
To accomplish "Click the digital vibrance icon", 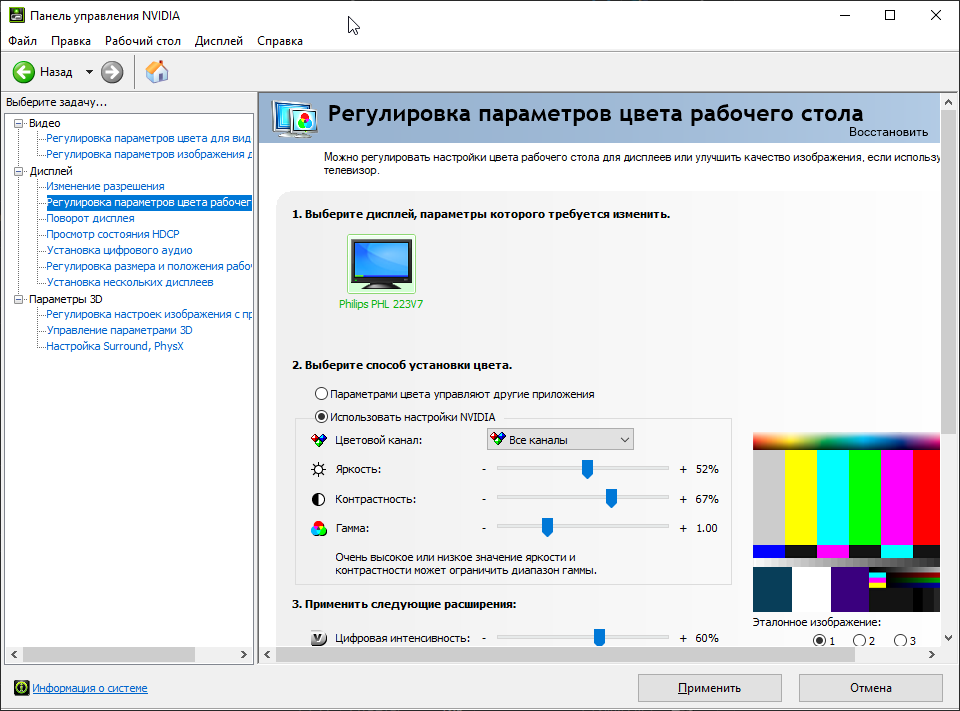I will coord(318,638).
